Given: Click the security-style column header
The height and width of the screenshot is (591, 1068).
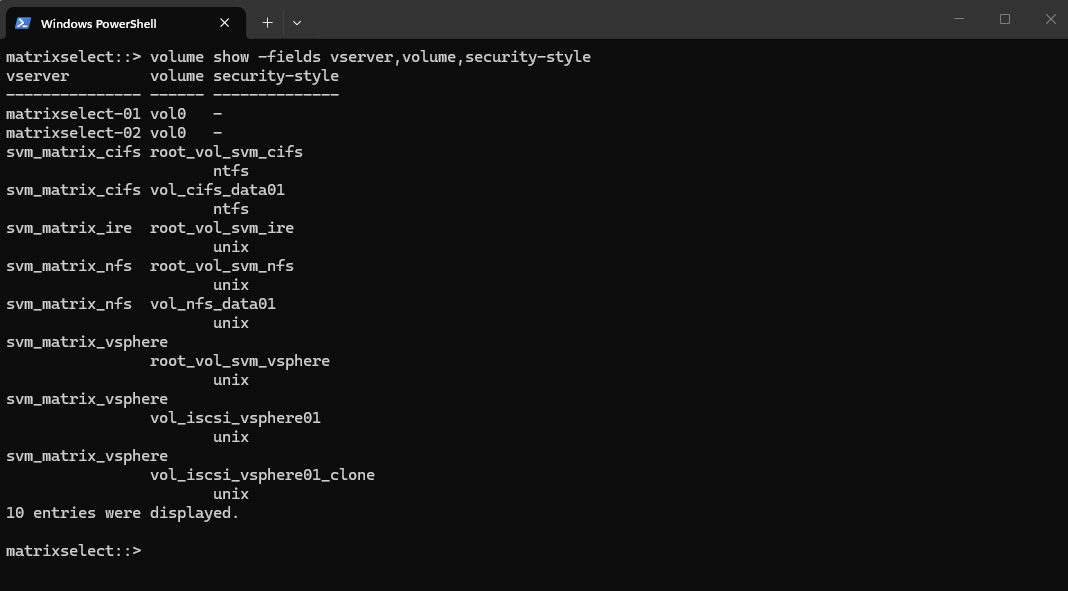Looking at the screenshot, I should pos(276,76).
